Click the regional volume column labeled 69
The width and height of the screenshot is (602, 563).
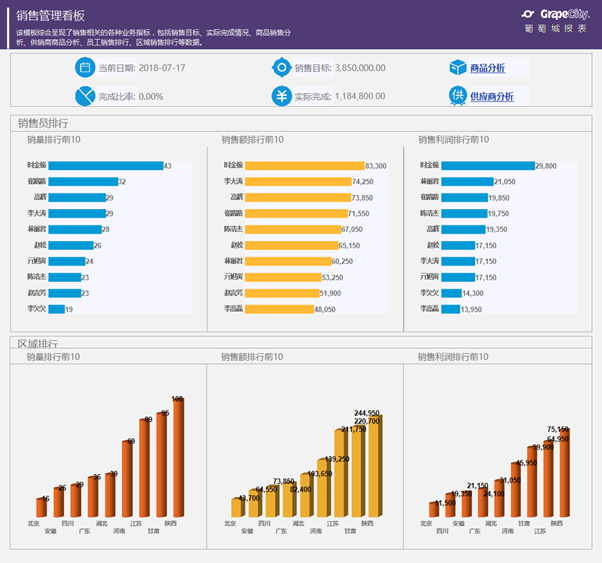click(x=127, y=479)
